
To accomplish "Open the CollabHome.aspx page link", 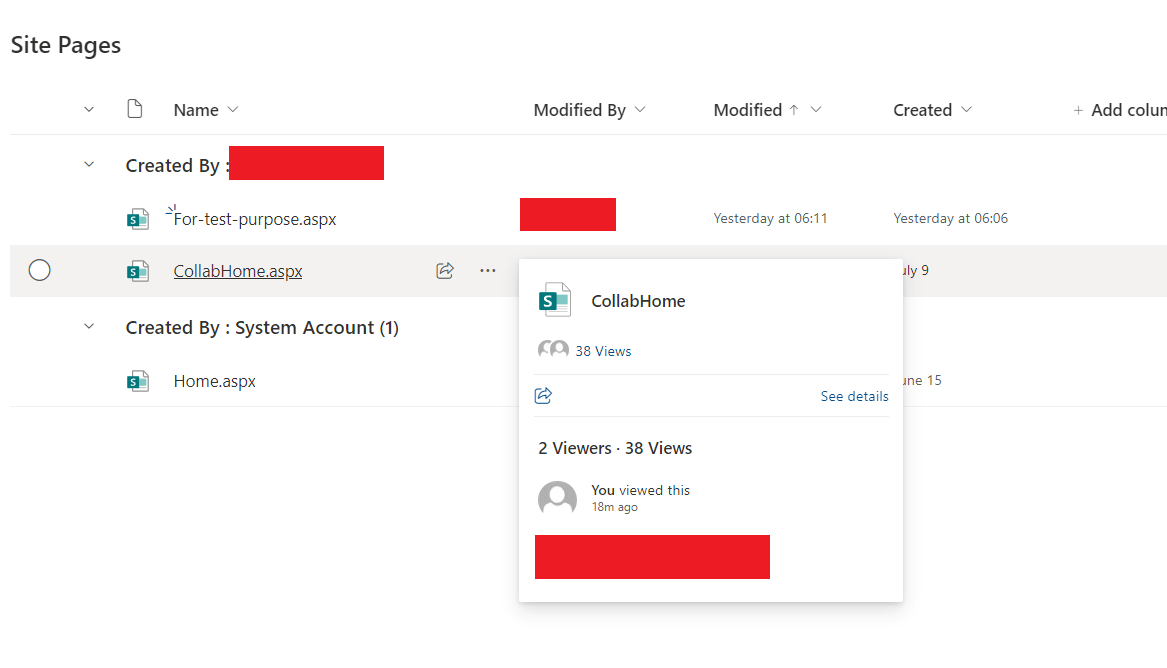I will point(237,270).
